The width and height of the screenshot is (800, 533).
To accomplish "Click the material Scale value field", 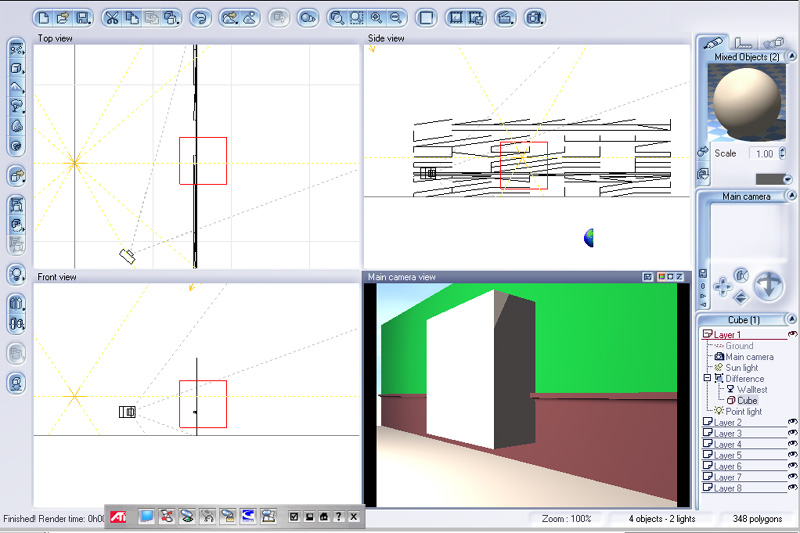I will point(763,154).
